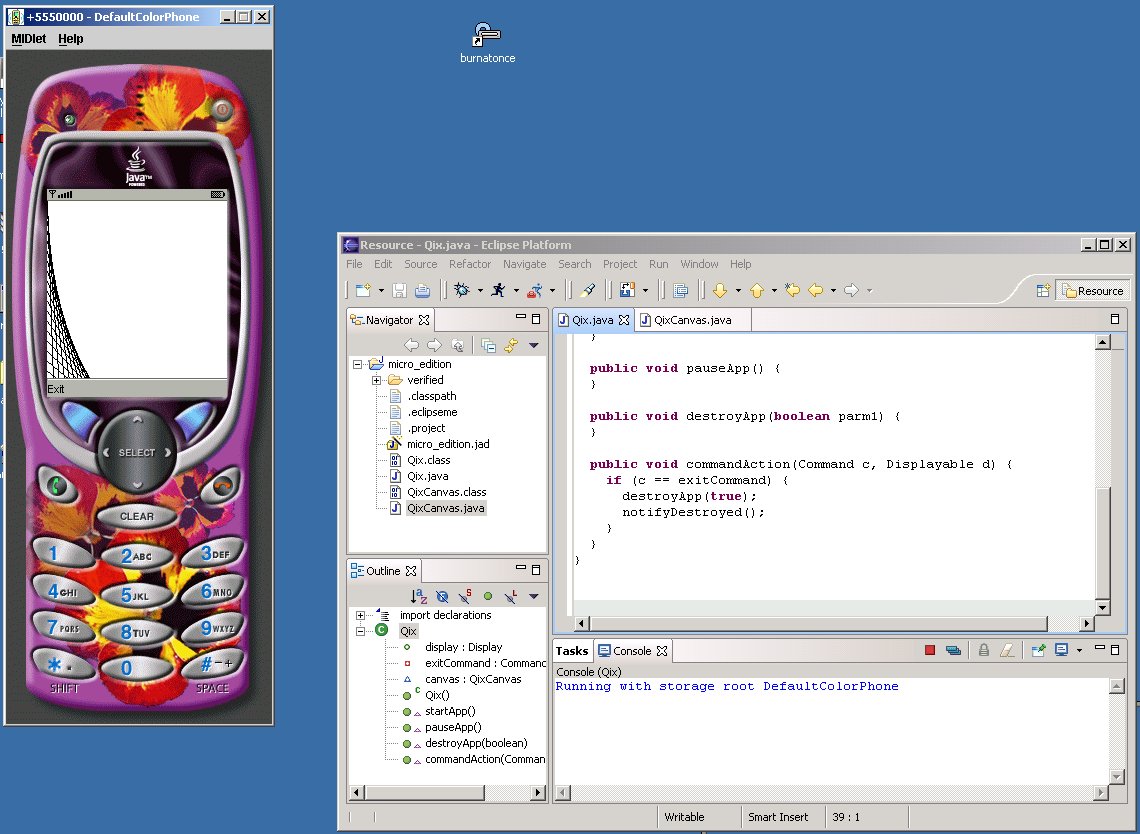Image resolution: width=1140 pixels, height=834 pixels.
Task: Open the Outline view menu triangle
Action: tap(534, 596)
